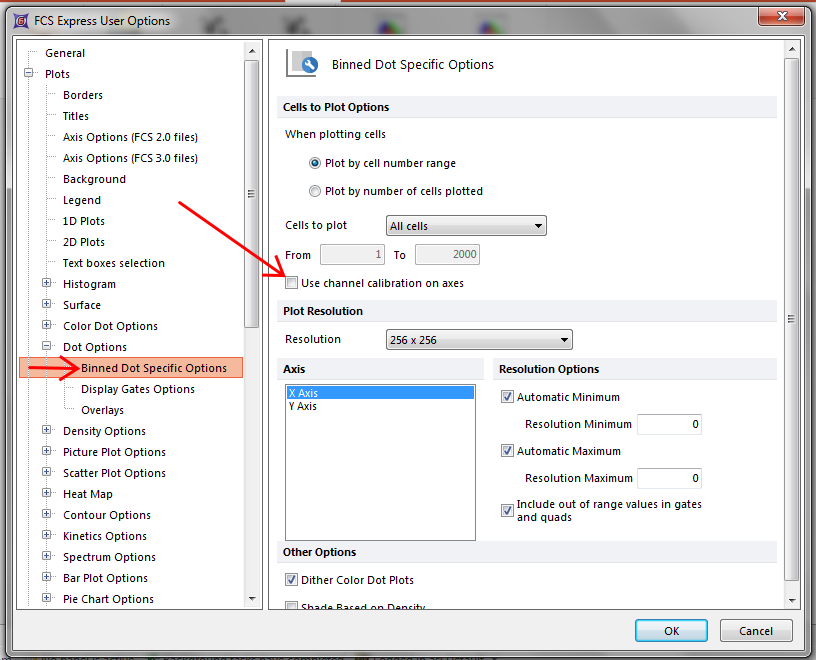Select Plot by number of cells plotted

[316, 191]
